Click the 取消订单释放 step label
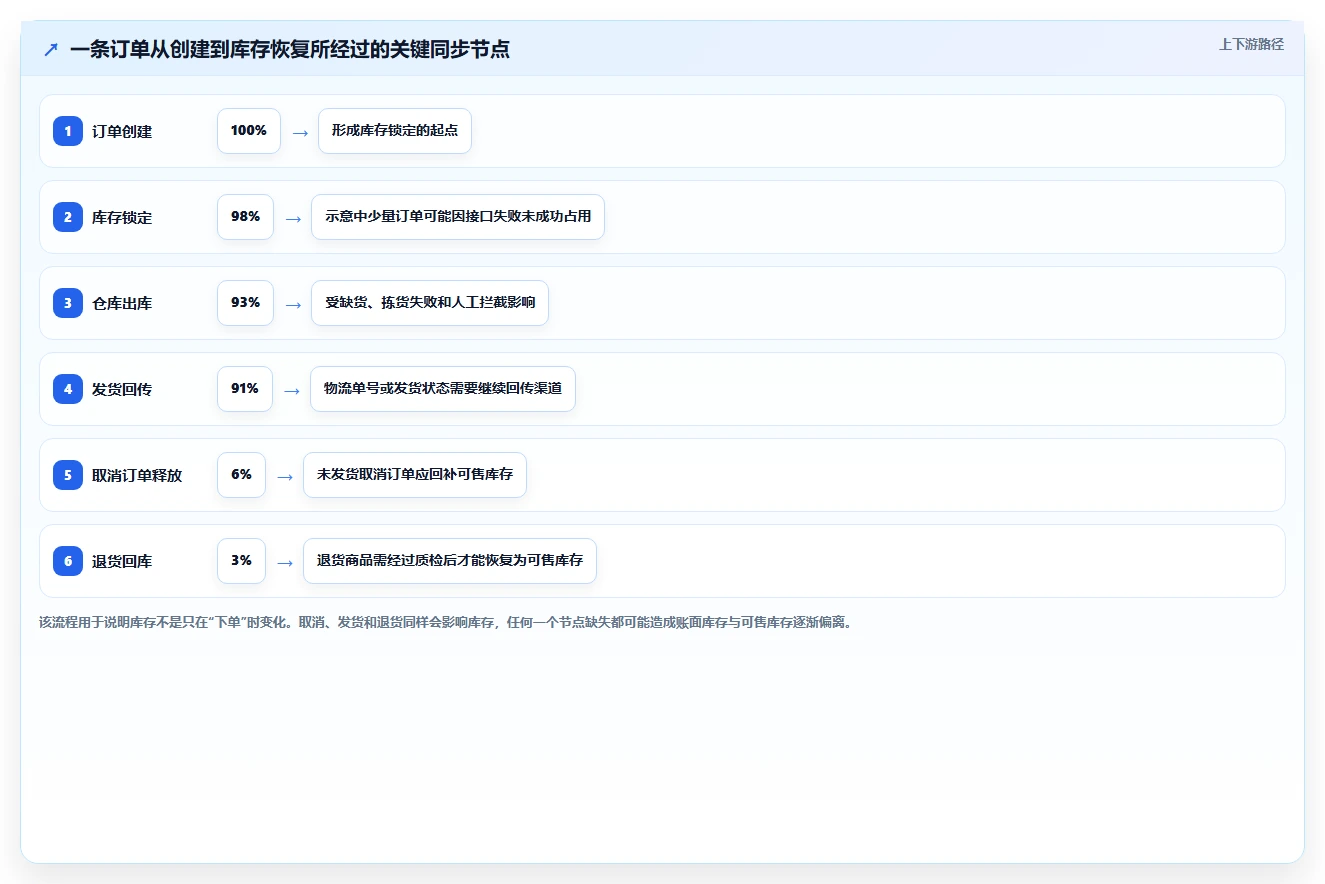The width and height of the screenshot is (1325, 884). [x=137, y=475]
